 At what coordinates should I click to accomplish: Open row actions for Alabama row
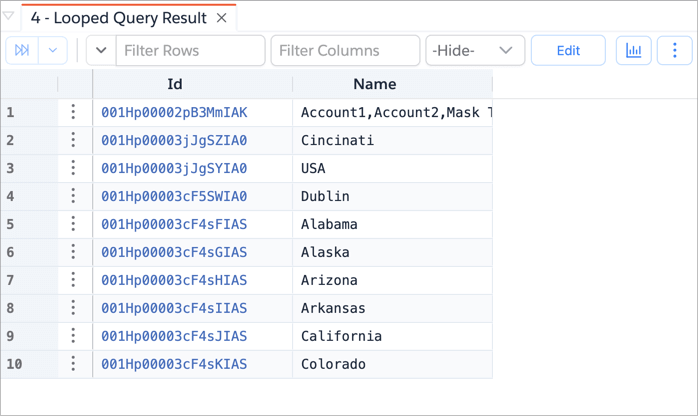pyautogui.click(x=73, y=224)
